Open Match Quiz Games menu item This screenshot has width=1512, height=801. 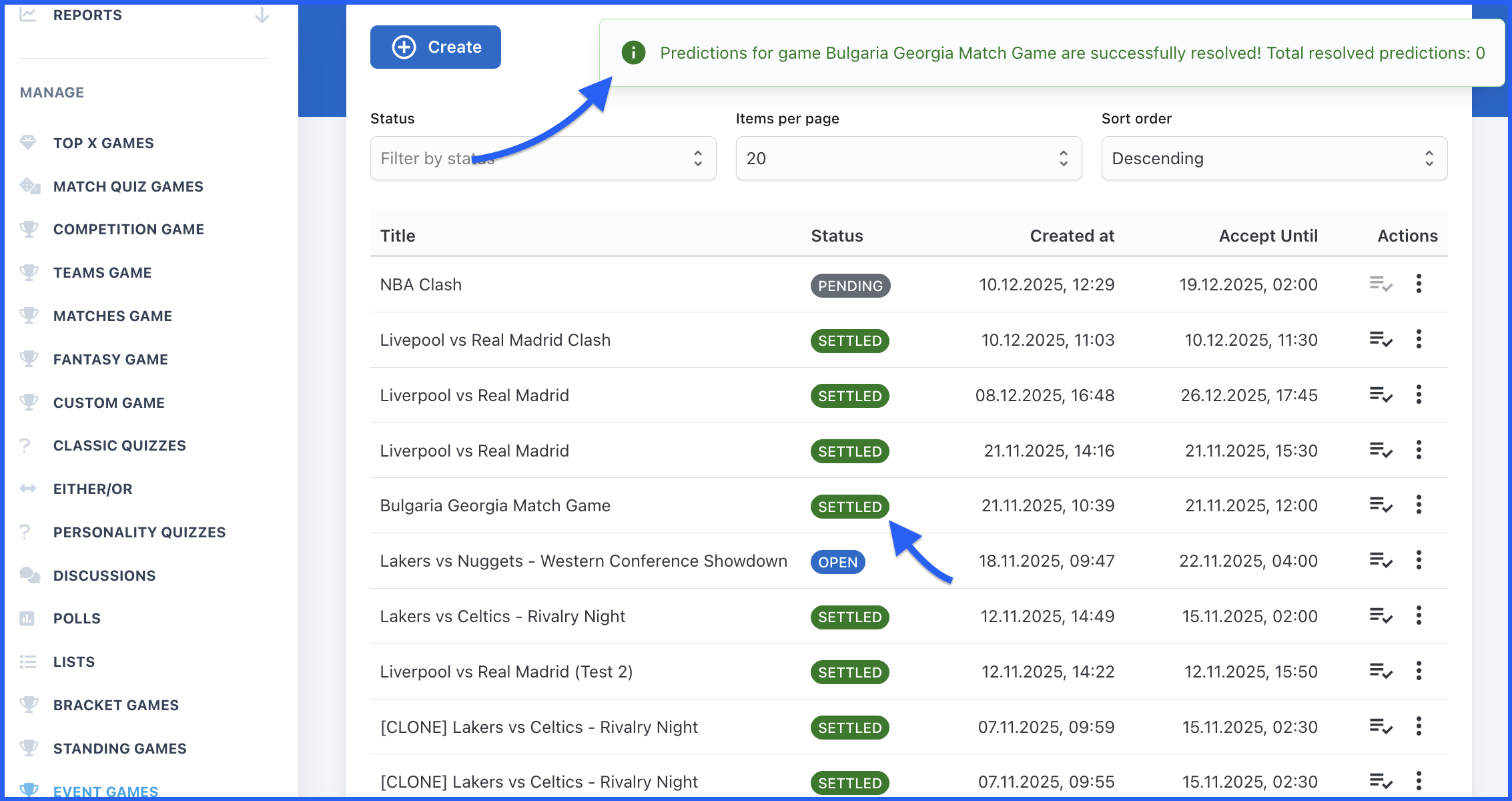[128, 187]
